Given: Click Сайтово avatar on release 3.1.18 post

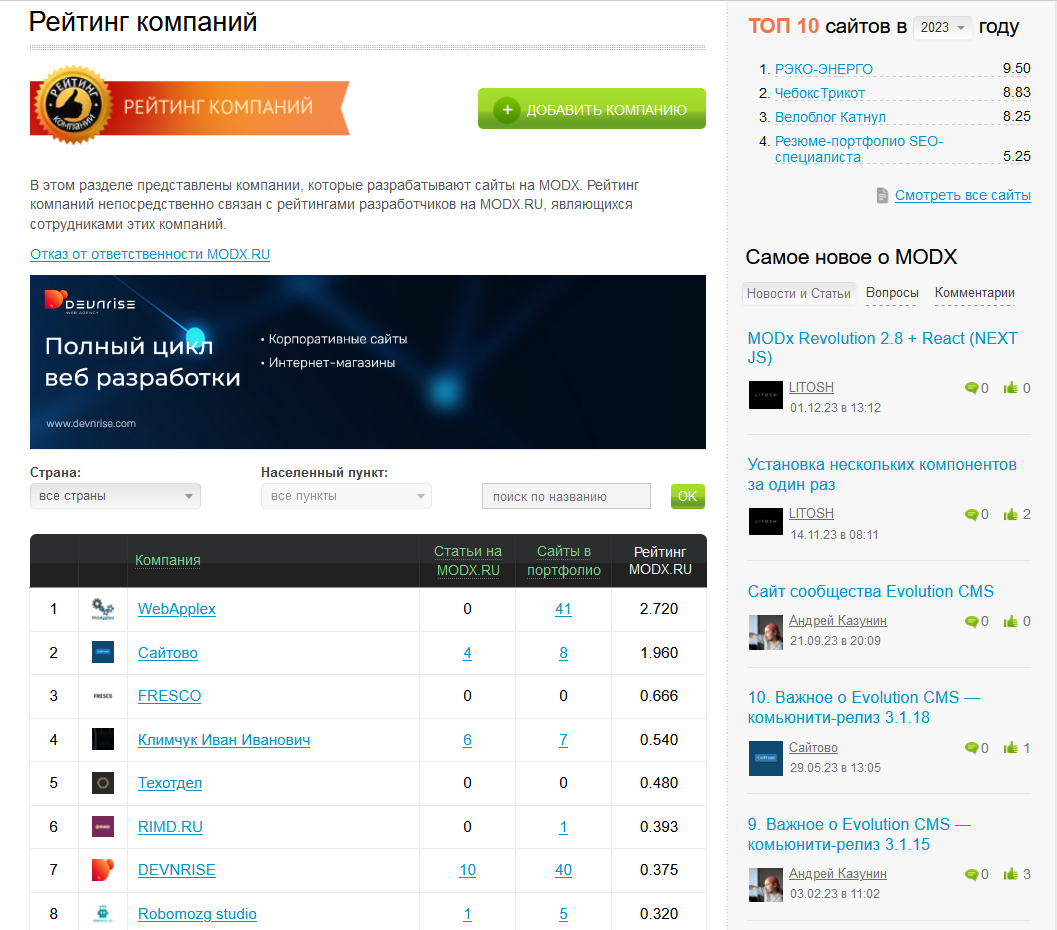Looking at the screenshot, I should (x=765, y=758).
